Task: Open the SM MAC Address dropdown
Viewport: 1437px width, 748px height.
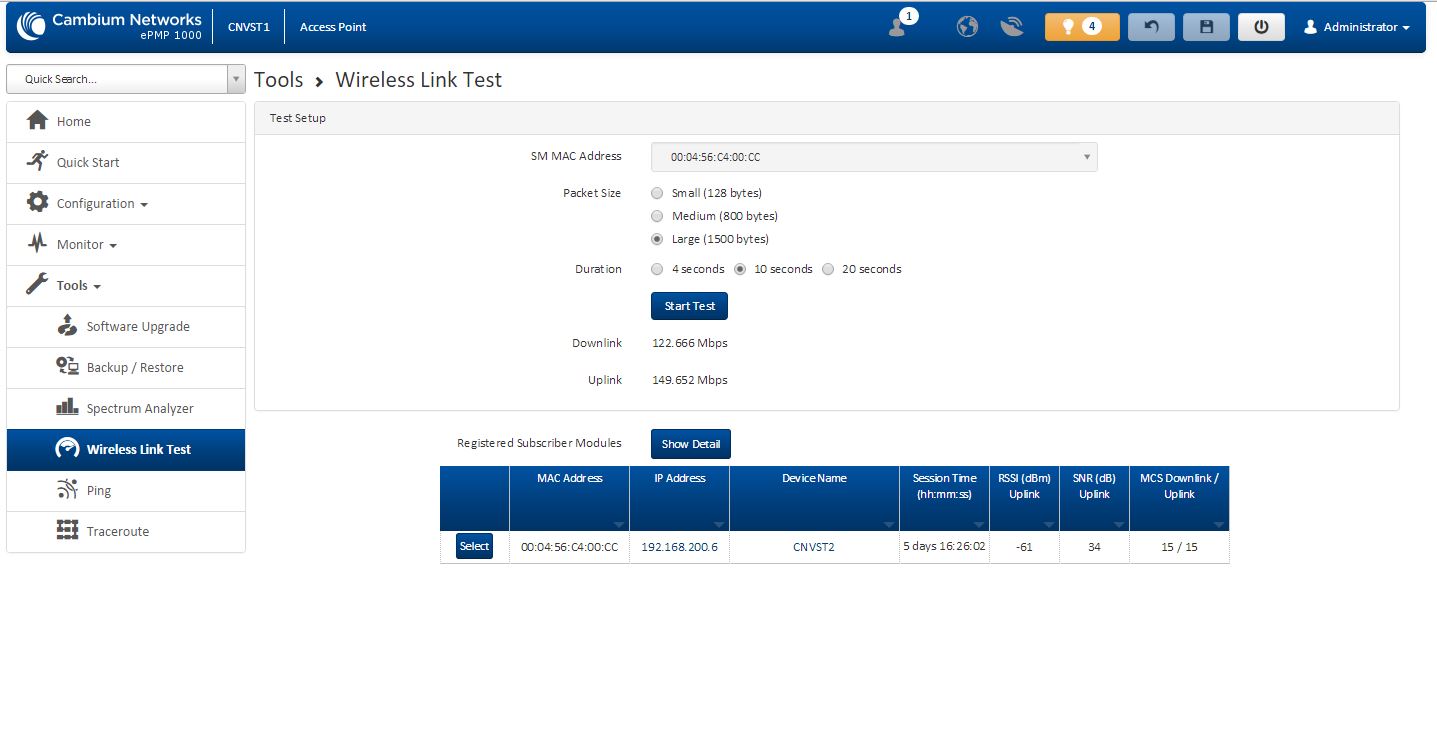Action: pos(874,157)
